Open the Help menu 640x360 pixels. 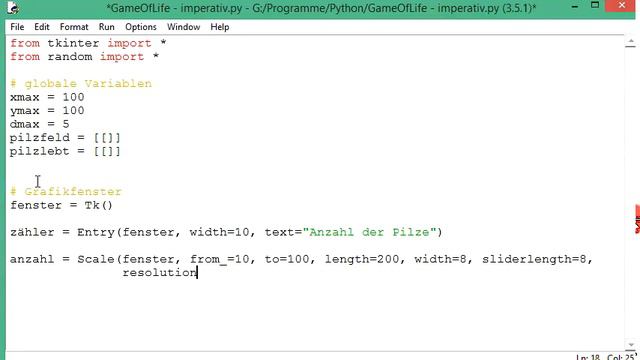click(x=220, y=27)
